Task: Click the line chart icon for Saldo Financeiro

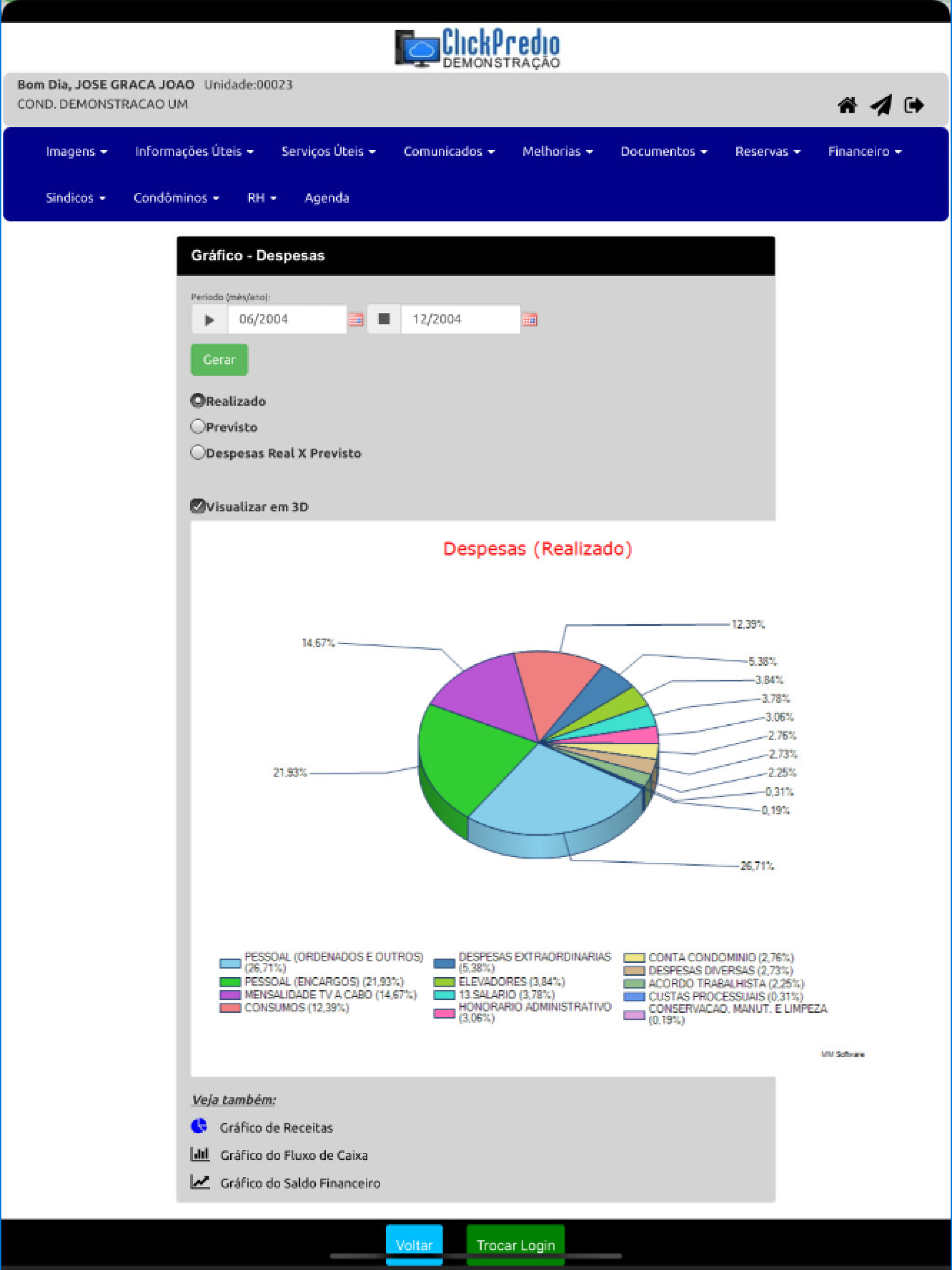Action: click(x=200, y=1182)
